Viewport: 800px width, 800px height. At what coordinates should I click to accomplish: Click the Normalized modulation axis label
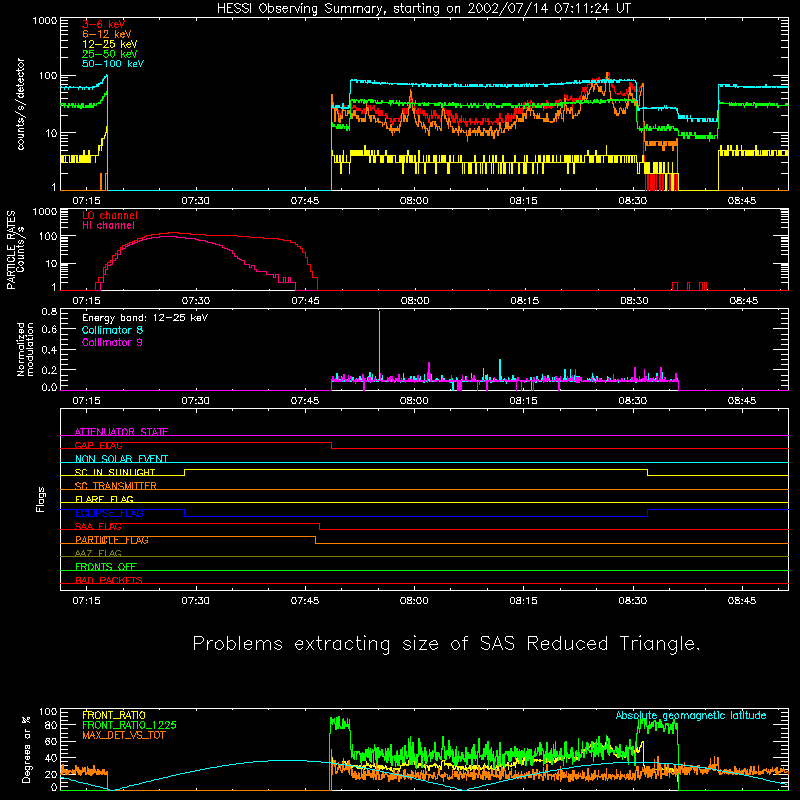coord(25,349)
